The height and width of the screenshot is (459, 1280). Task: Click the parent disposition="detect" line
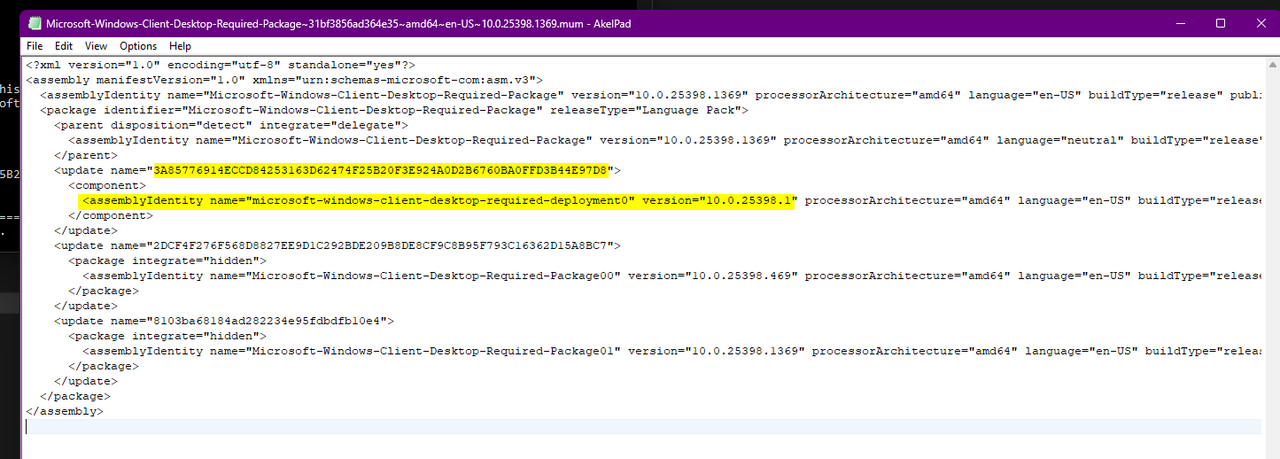pos(231,125)
